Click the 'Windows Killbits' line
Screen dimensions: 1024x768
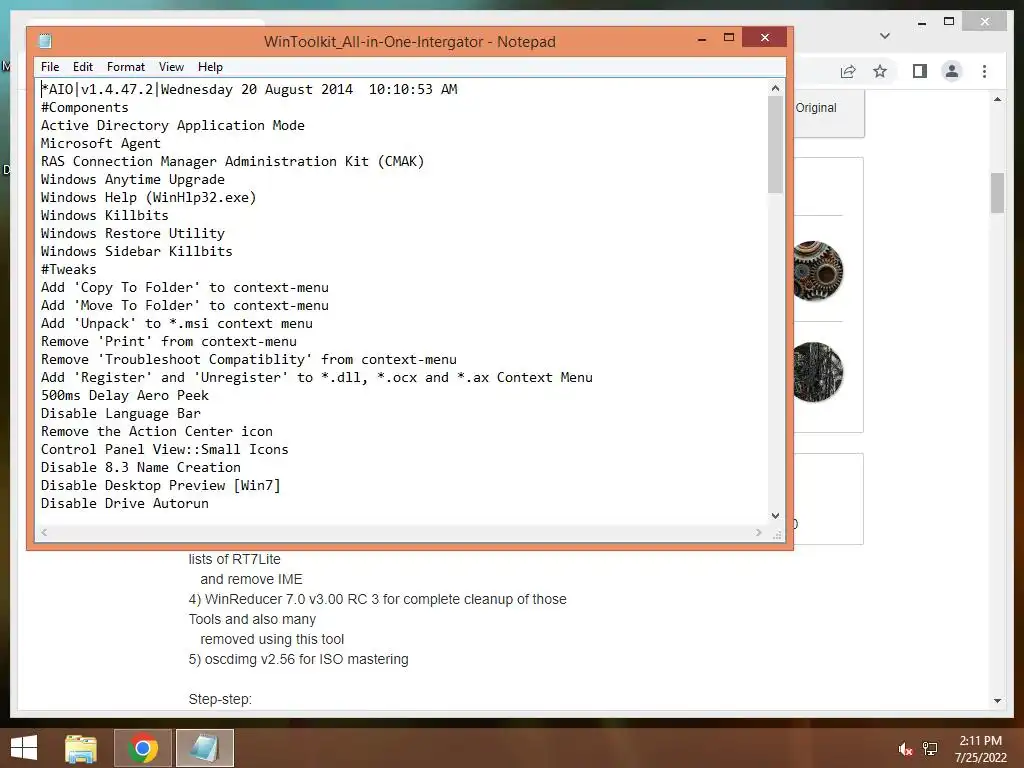104,216
